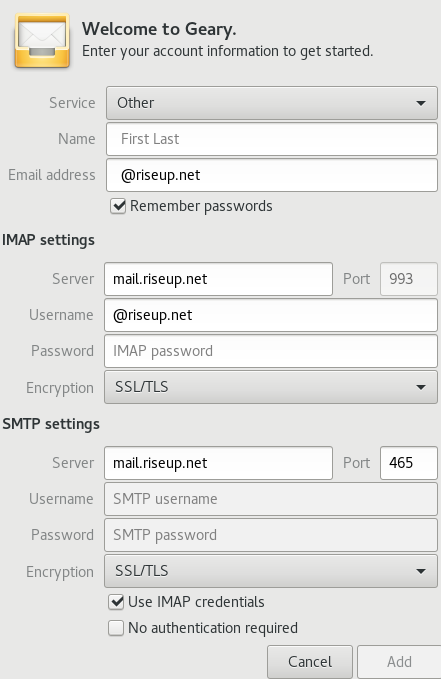Uncheck Remember passwords checkbox
Viewport: 441px width, 679px height.
[x=118, y=206]
